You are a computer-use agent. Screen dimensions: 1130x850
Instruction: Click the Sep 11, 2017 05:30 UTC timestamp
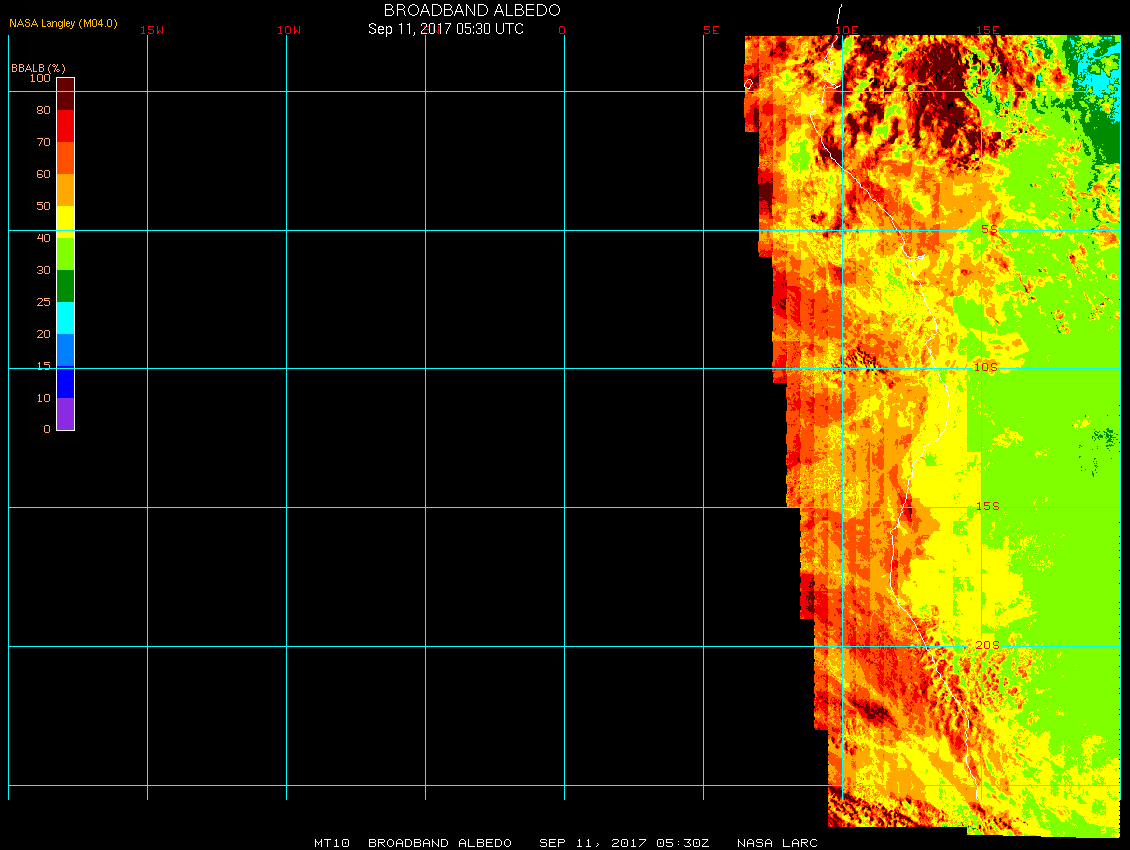(446, 29)
